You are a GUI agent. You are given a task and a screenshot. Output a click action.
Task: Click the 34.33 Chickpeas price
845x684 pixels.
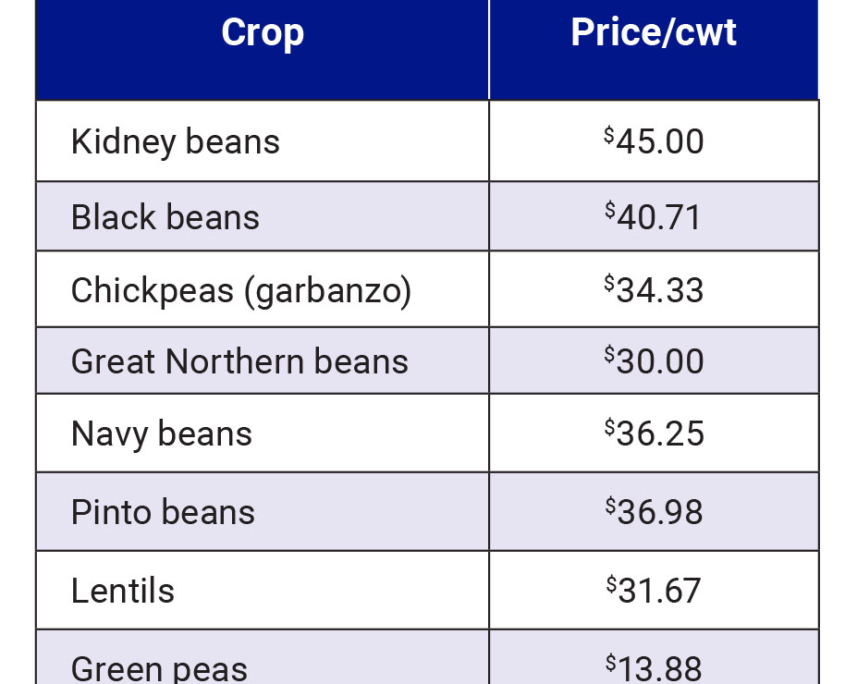pyautogui.click(x=660, y=290)
